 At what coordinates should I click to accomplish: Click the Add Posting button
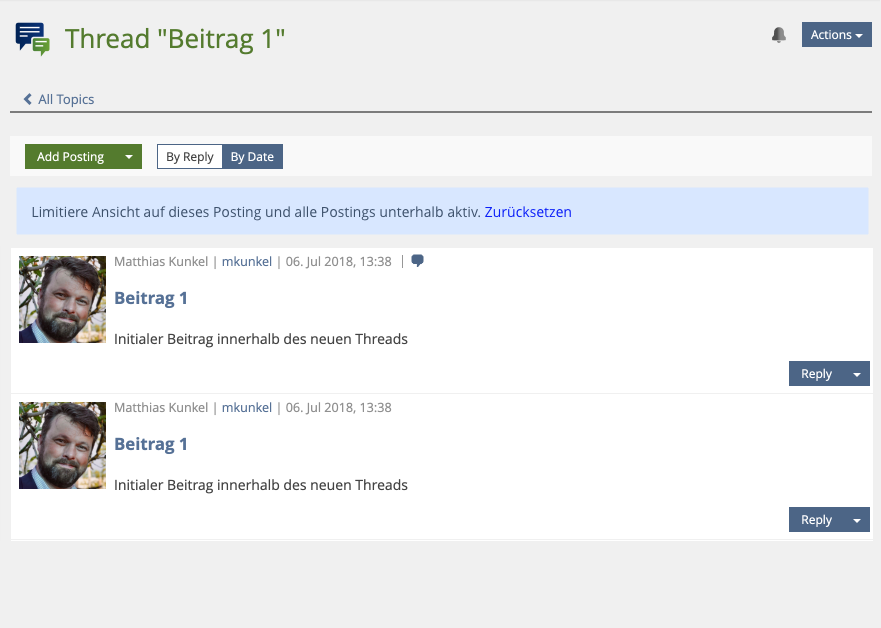(70, 157)
